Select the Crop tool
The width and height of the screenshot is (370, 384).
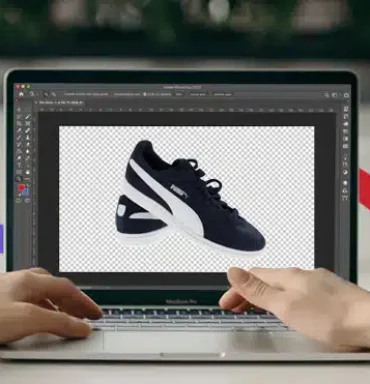click(19, 123)
